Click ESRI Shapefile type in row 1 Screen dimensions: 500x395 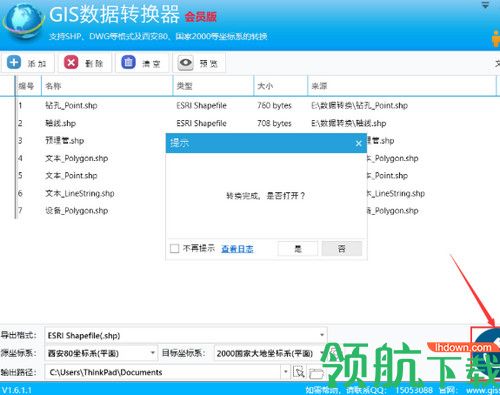(201, 106)
